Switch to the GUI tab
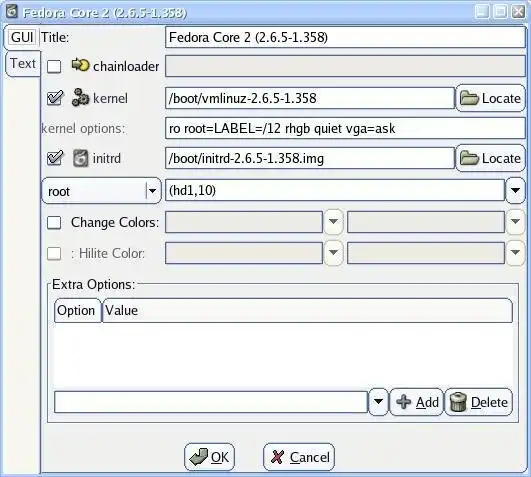Screen dimensions: 531x477 coord(22,37)
